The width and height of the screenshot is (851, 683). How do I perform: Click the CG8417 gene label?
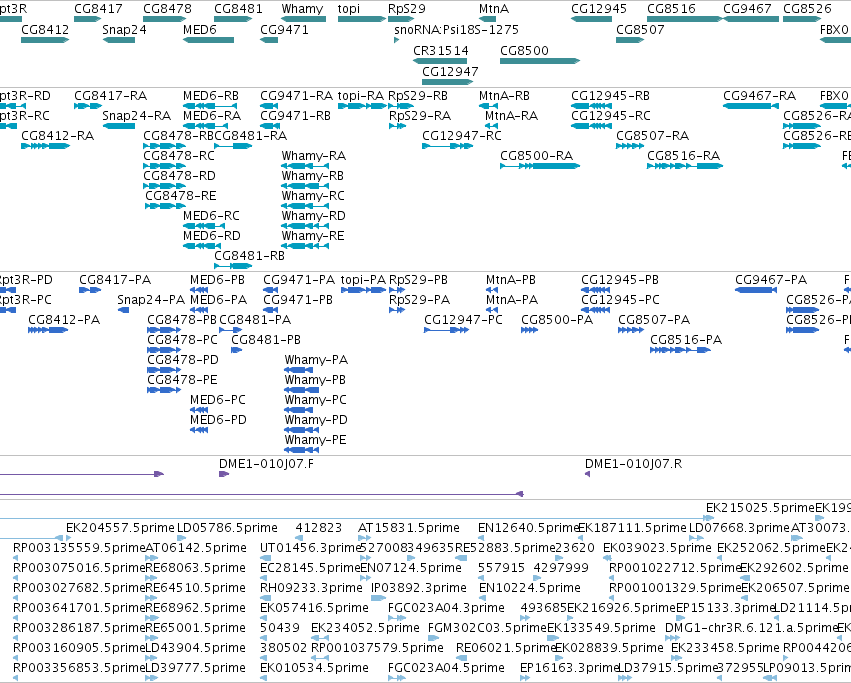[98, 9]
